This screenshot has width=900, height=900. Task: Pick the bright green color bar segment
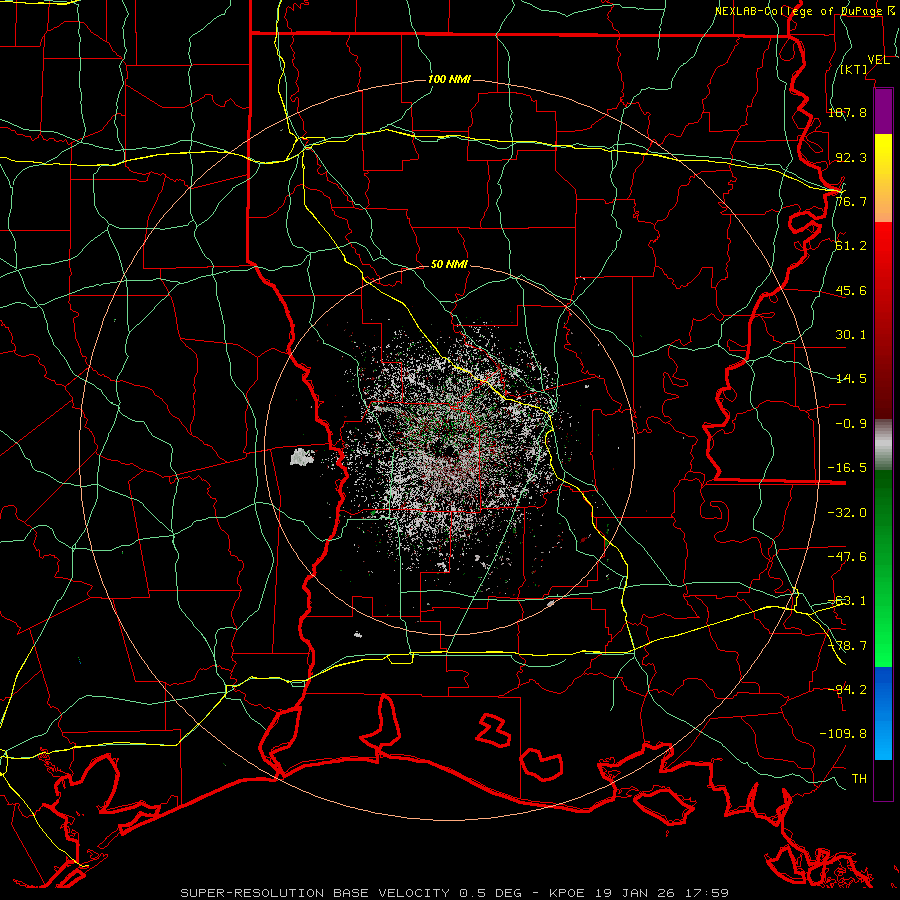tap(883, 637)
